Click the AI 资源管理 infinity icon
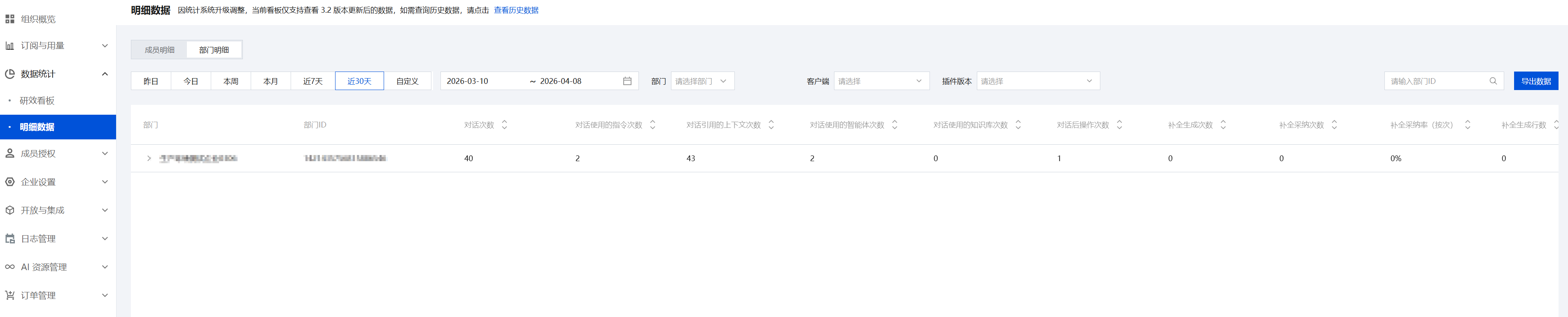The width and height of the screenshot is (1568, 317). tap(10, 267)
